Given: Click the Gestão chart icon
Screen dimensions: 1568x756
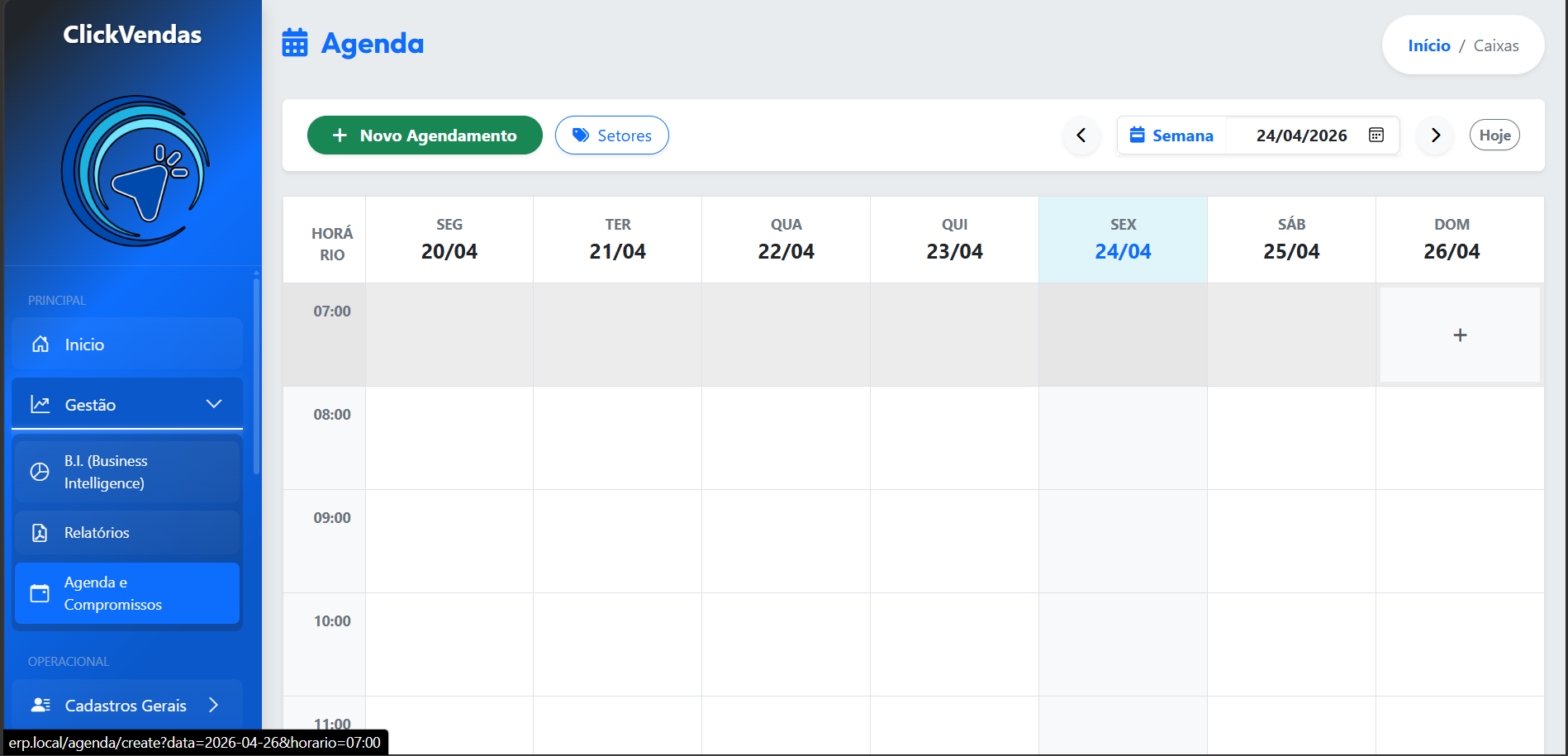Looking at the screenshot, I should tap(40, 404).
